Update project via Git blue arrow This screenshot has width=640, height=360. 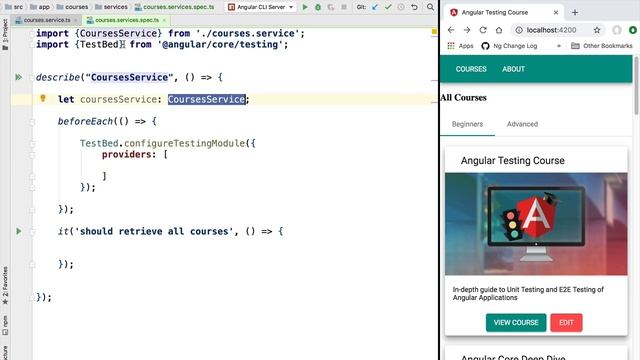375,7
